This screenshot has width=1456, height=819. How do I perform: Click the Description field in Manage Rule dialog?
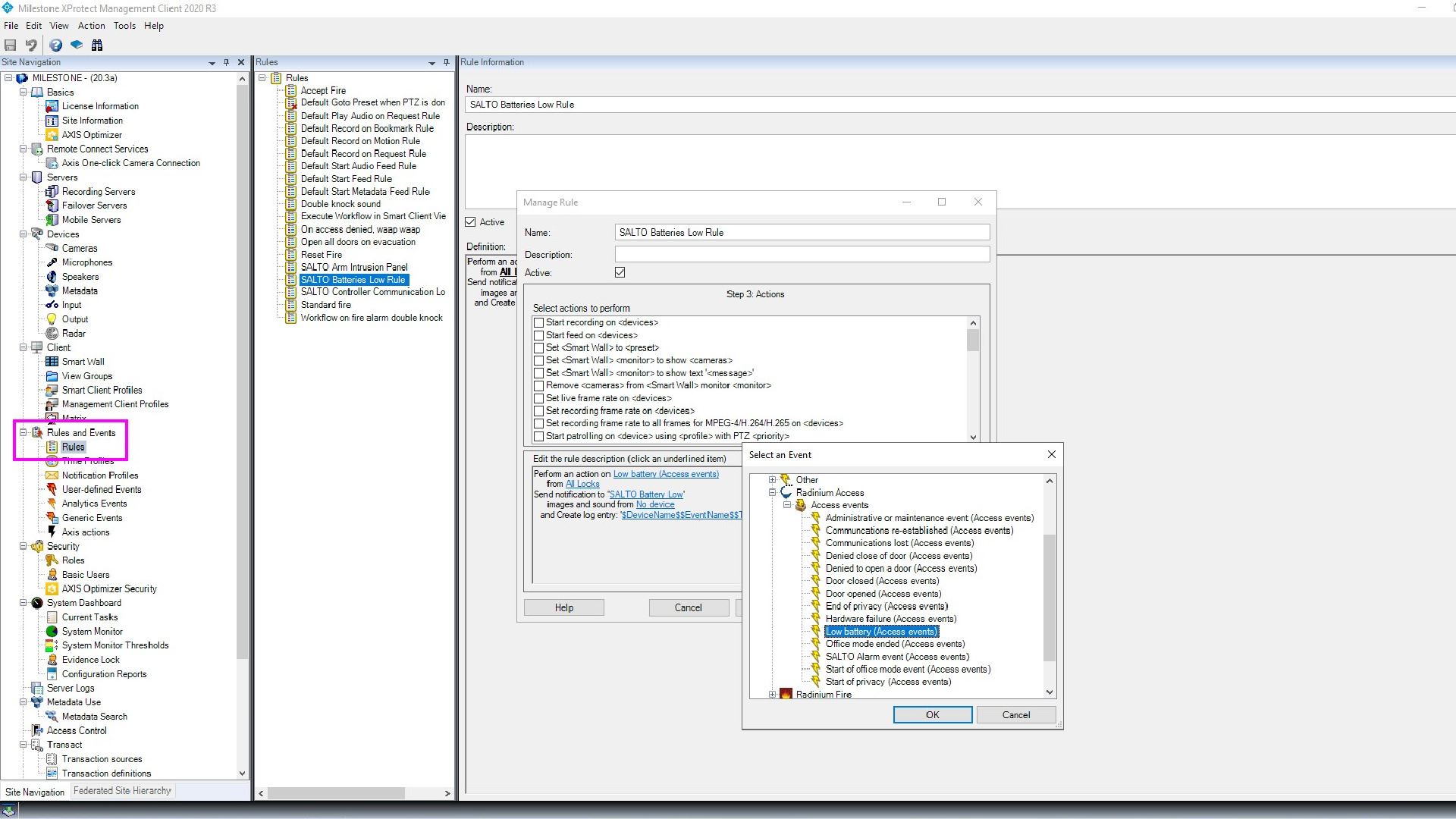[802, 255]
